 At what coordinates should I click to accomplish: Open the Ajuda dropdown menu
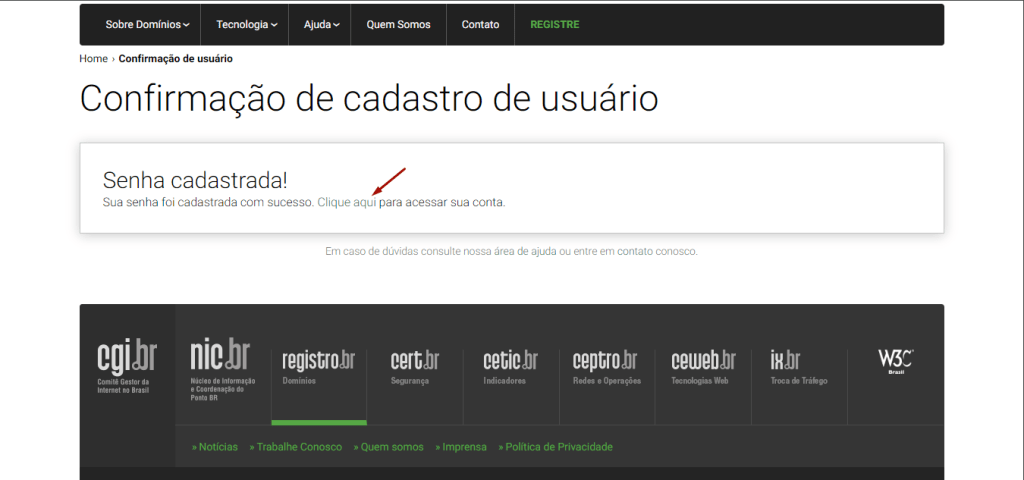click(x=321, y=24)
